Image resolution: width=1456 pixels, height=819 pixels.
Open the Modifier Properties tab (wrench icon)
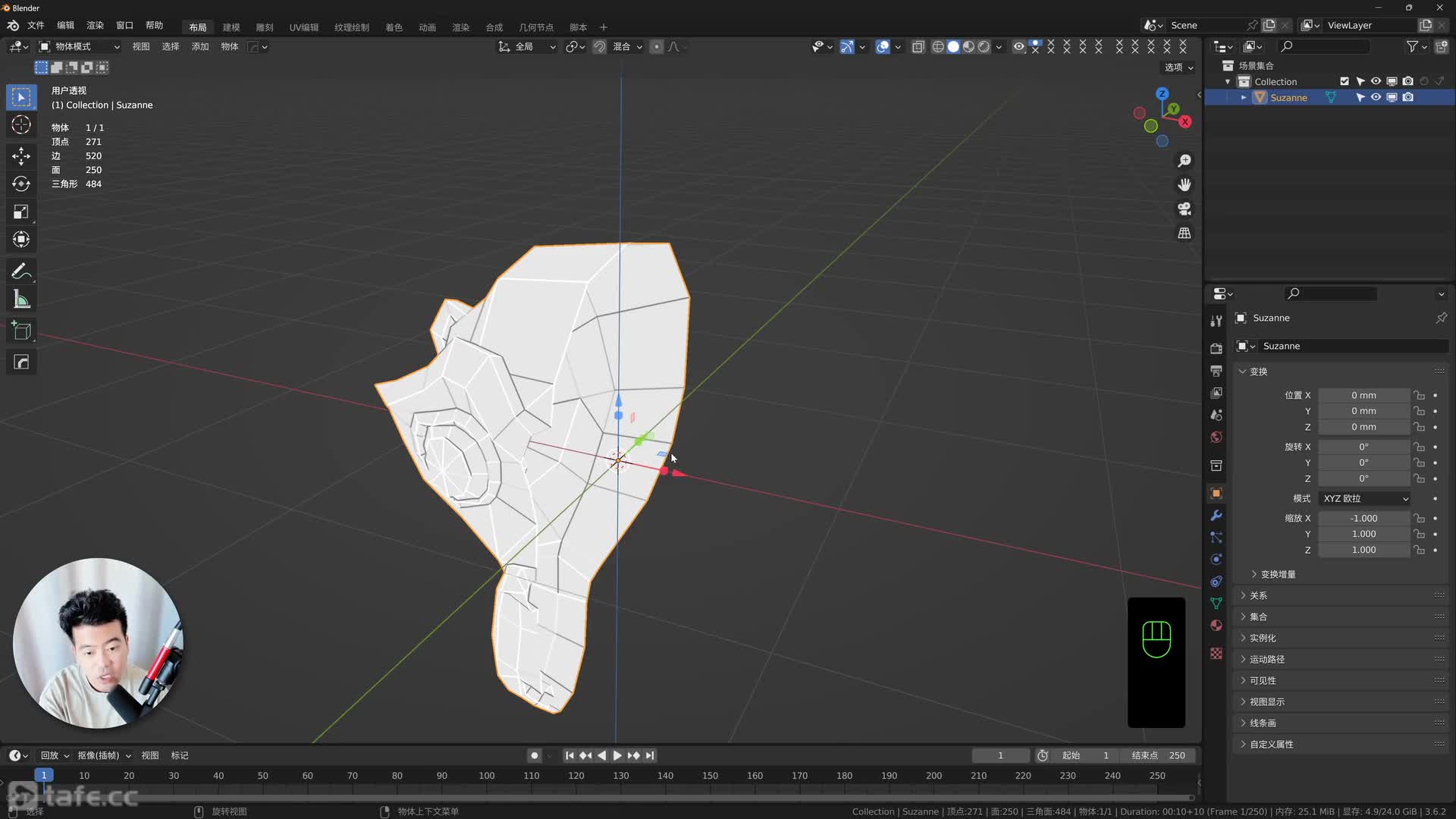point(1216,516)
